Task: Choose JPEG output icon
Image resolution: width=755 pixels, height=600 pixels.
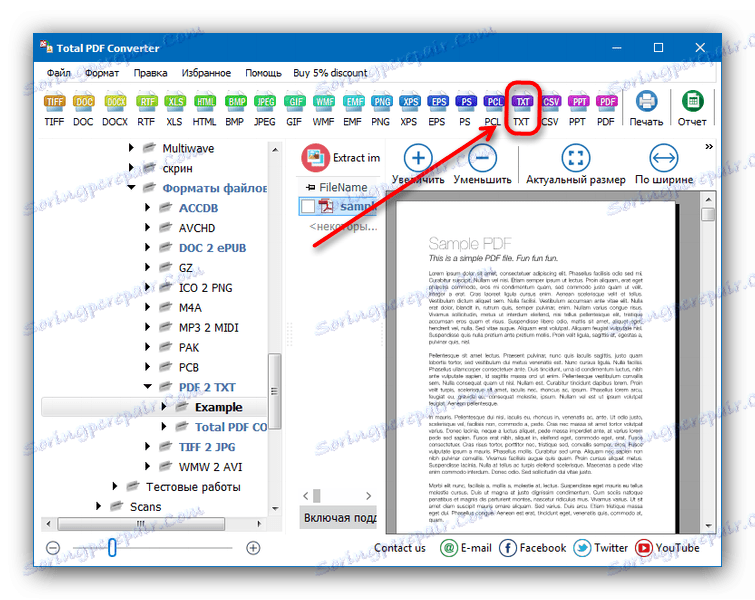Action: (265, 109)
